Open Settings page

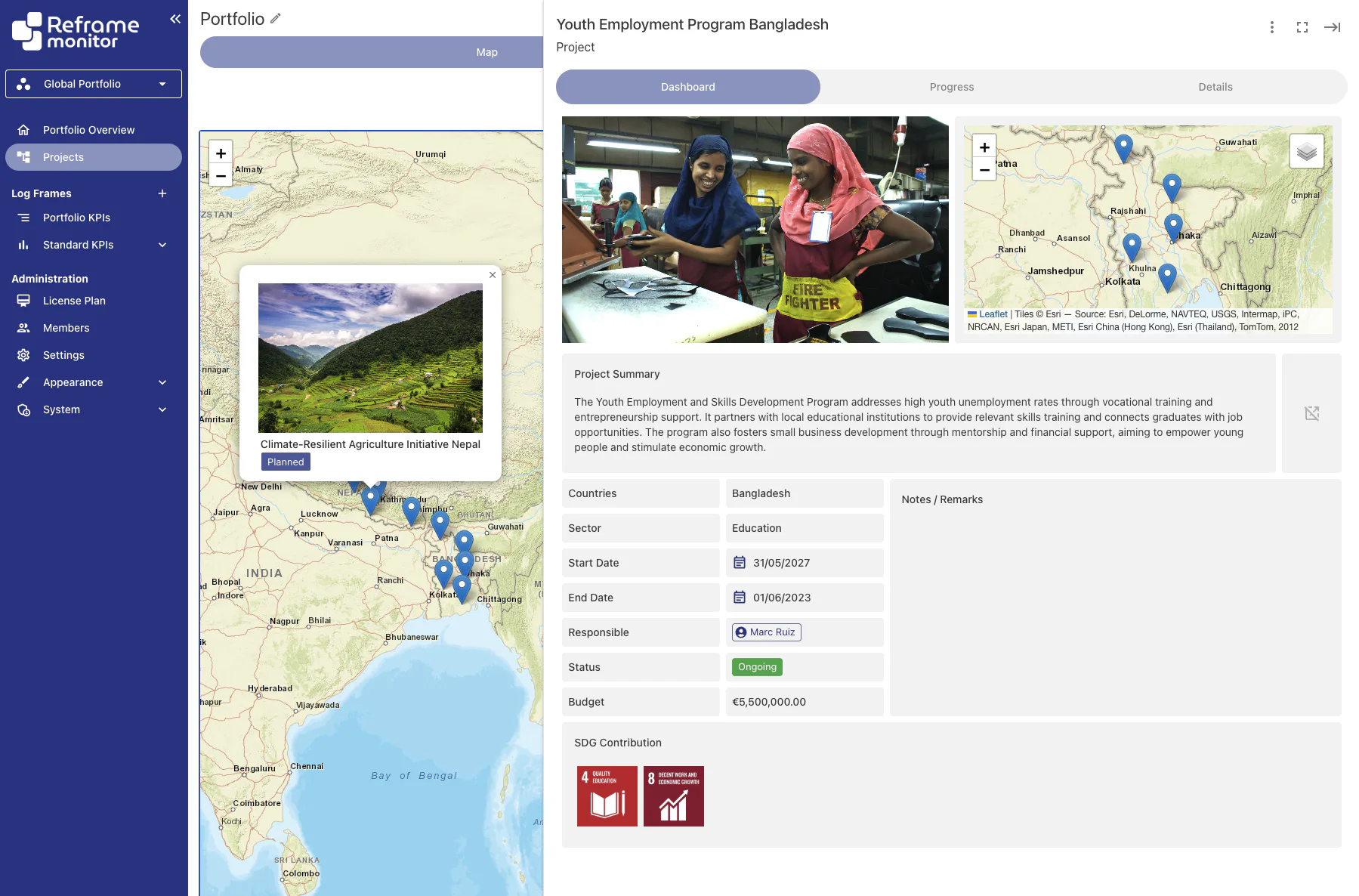tap(94, 355)
